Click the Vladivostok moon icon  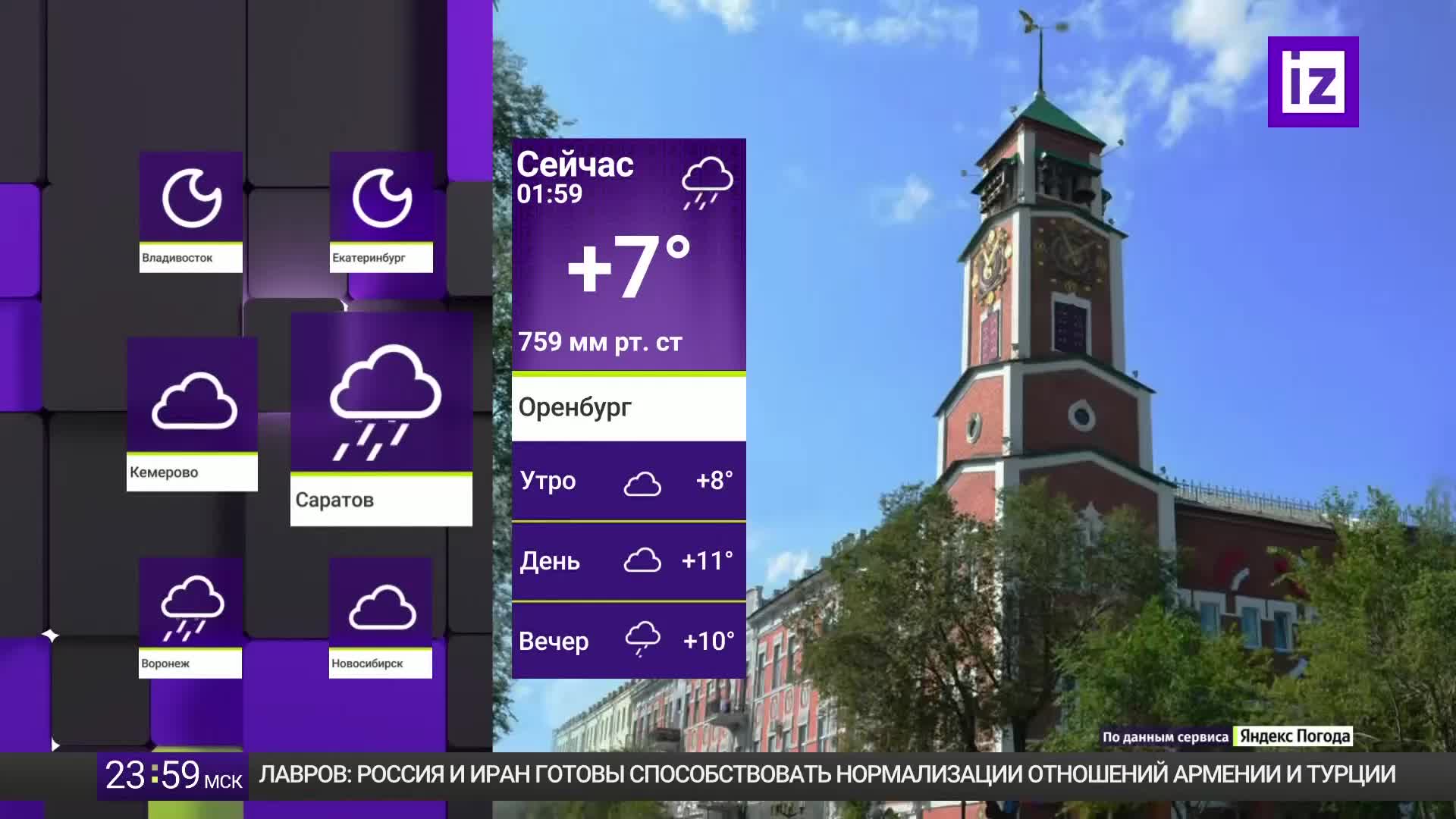192,199
